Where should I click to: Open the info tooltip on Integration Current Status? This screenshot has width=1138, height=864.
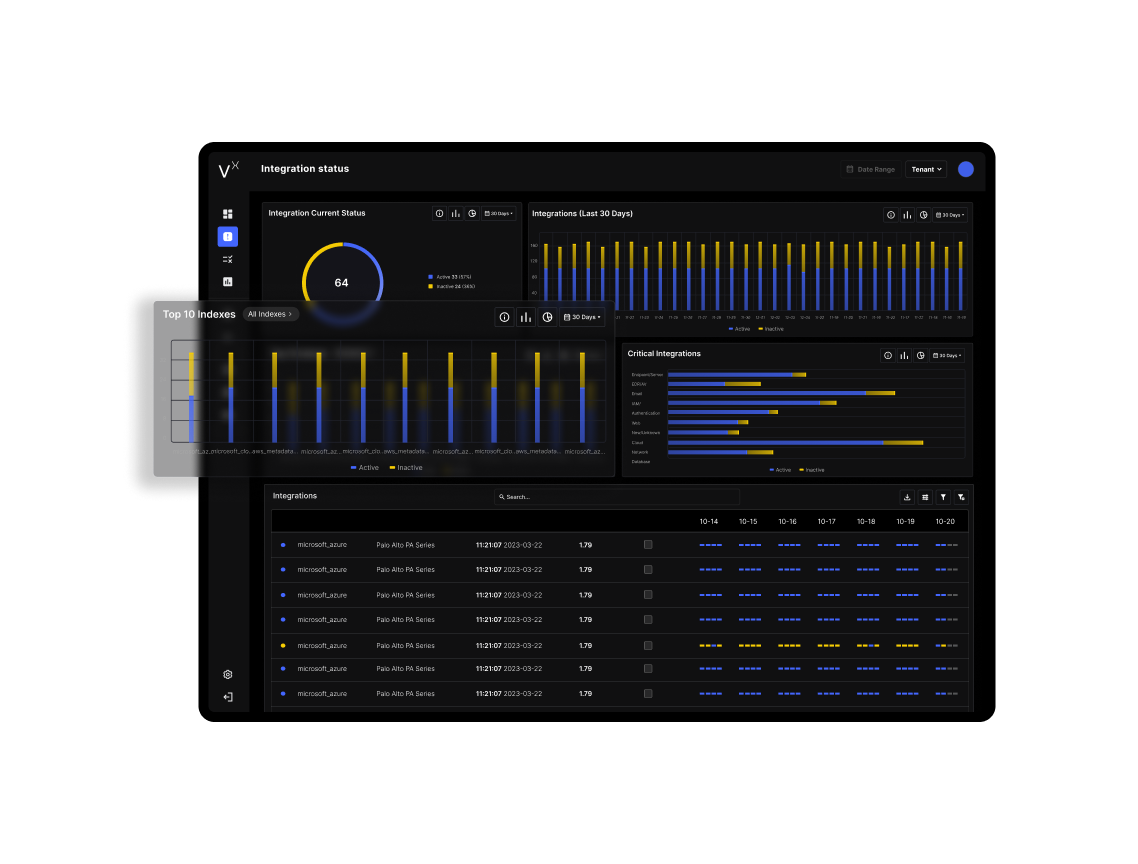[439, 213]
